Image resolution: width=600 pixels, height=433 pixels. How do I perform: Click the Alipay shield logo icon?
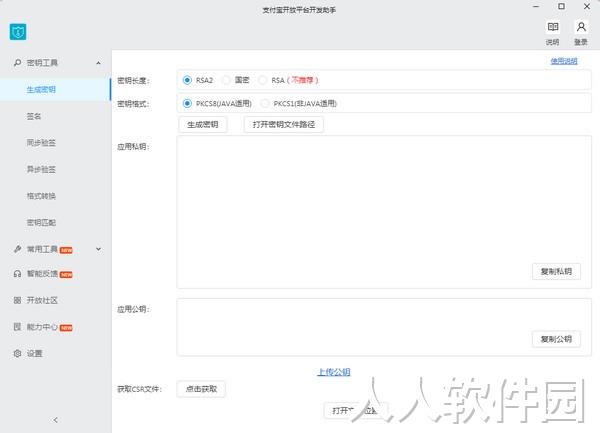pyautogui.click(x=18, y=32)
